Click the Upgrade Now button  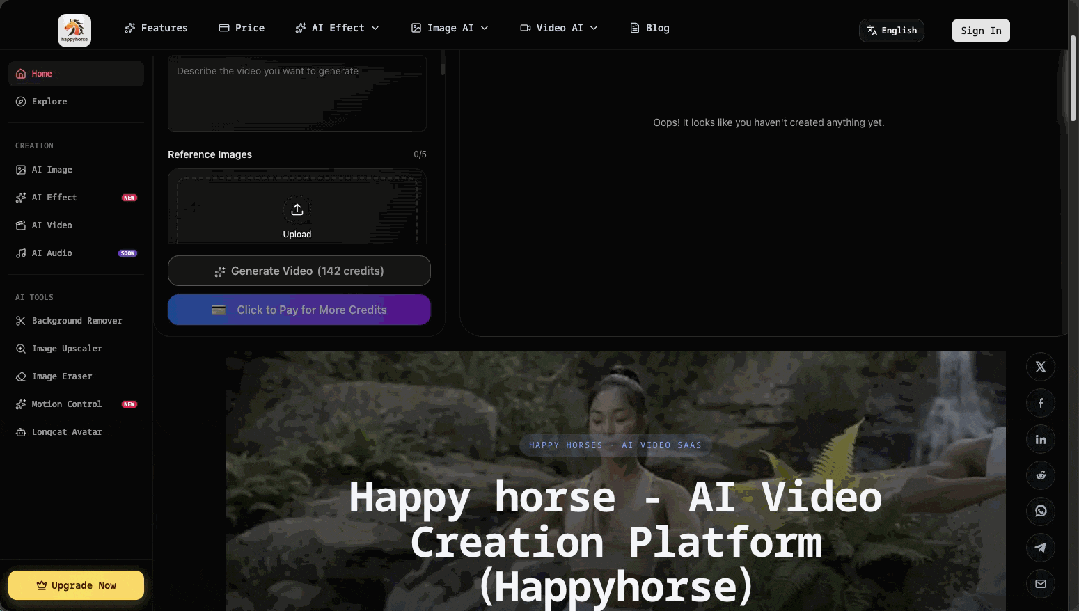(76, 586)
